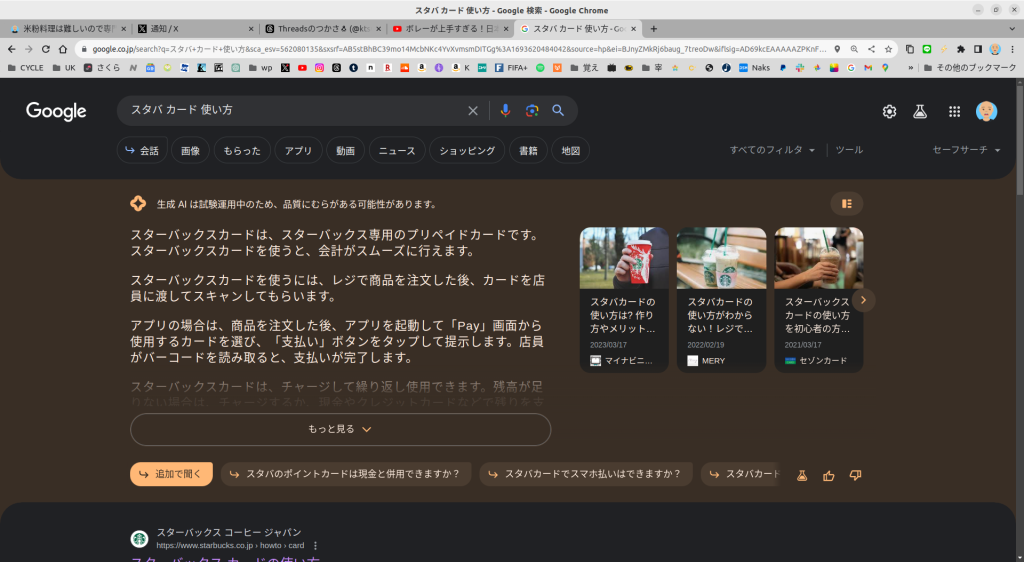Open the CYCLE bookmark folder
The height and width of the screenshot is (562, 1024).
(25, 67)
